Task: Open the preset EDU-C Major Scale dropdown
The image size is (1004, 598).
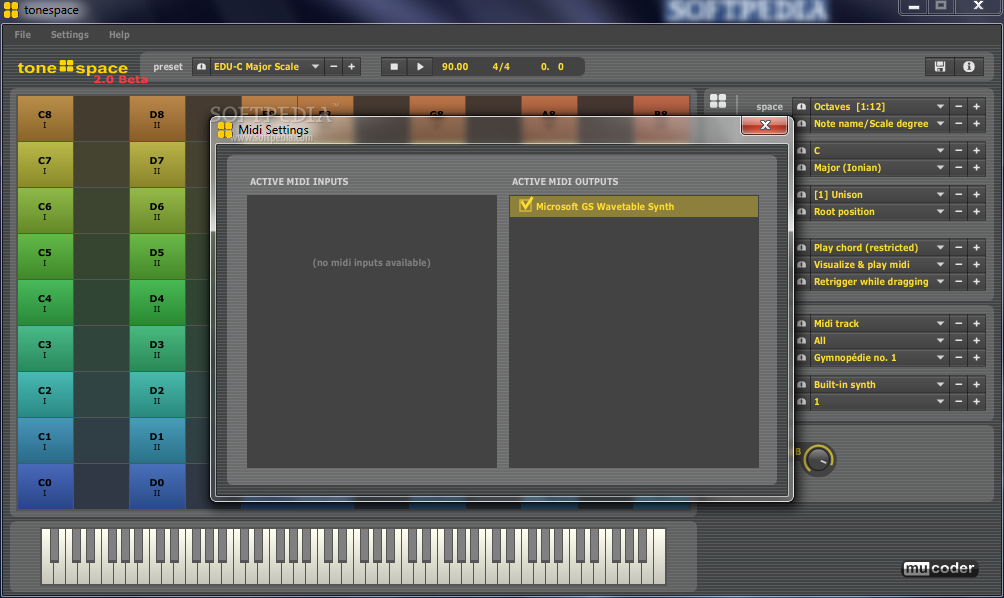Action: coord(266,67)
